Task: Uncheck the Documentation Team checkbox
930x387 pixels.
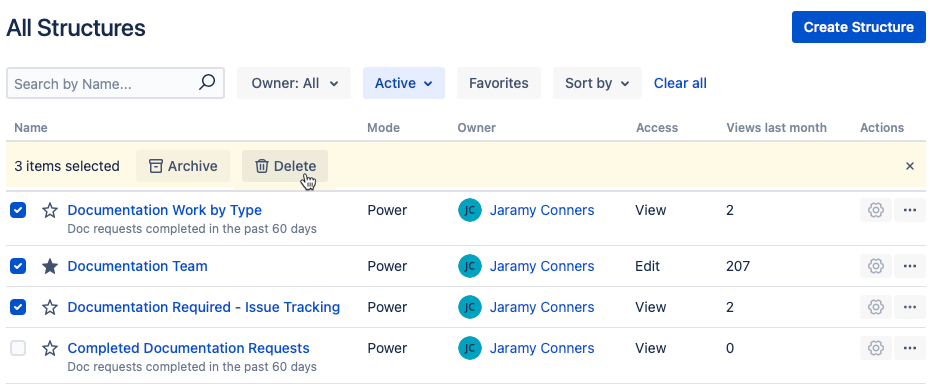Action: 18,267
